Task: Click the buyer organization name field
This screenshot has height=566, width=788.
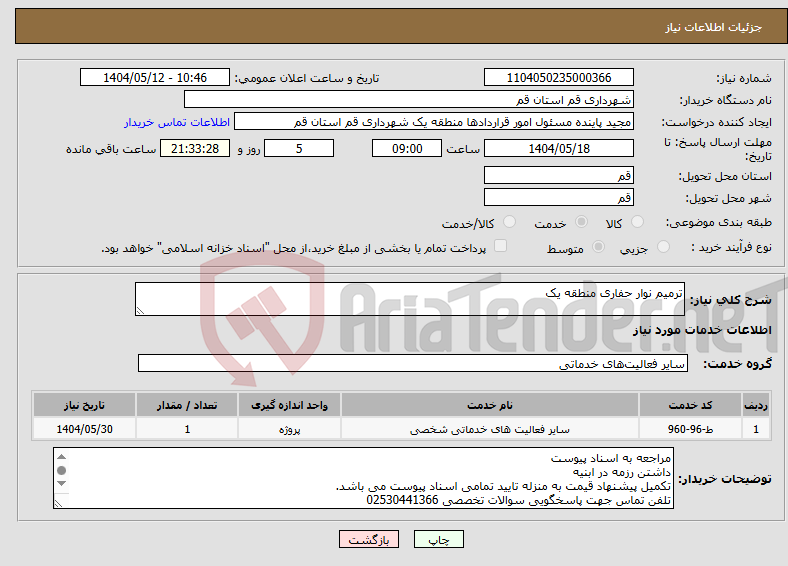Action: (x=409, y=100)
